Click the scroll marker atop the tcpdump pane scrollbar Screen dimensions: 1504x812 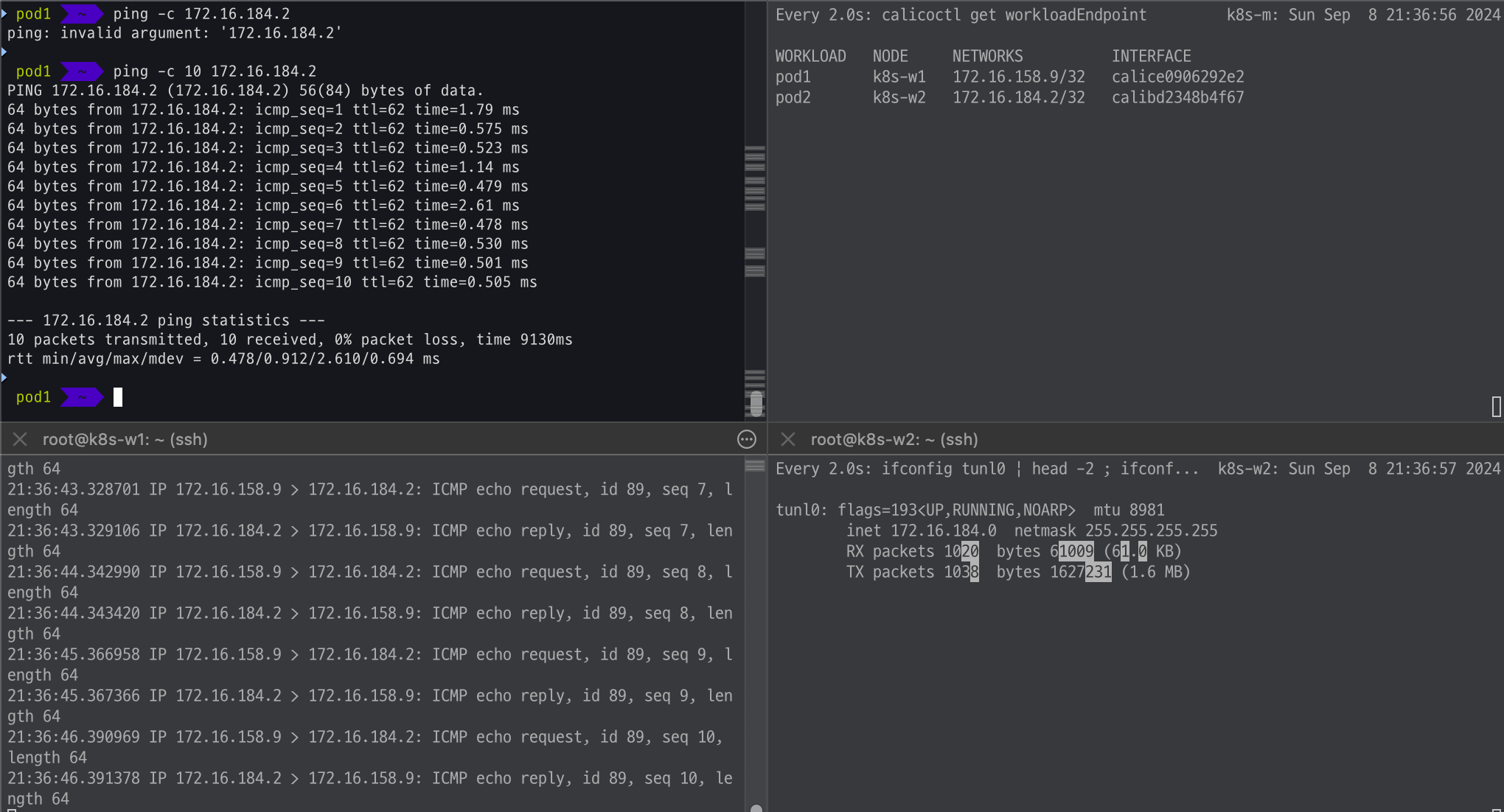pos(755,466)
